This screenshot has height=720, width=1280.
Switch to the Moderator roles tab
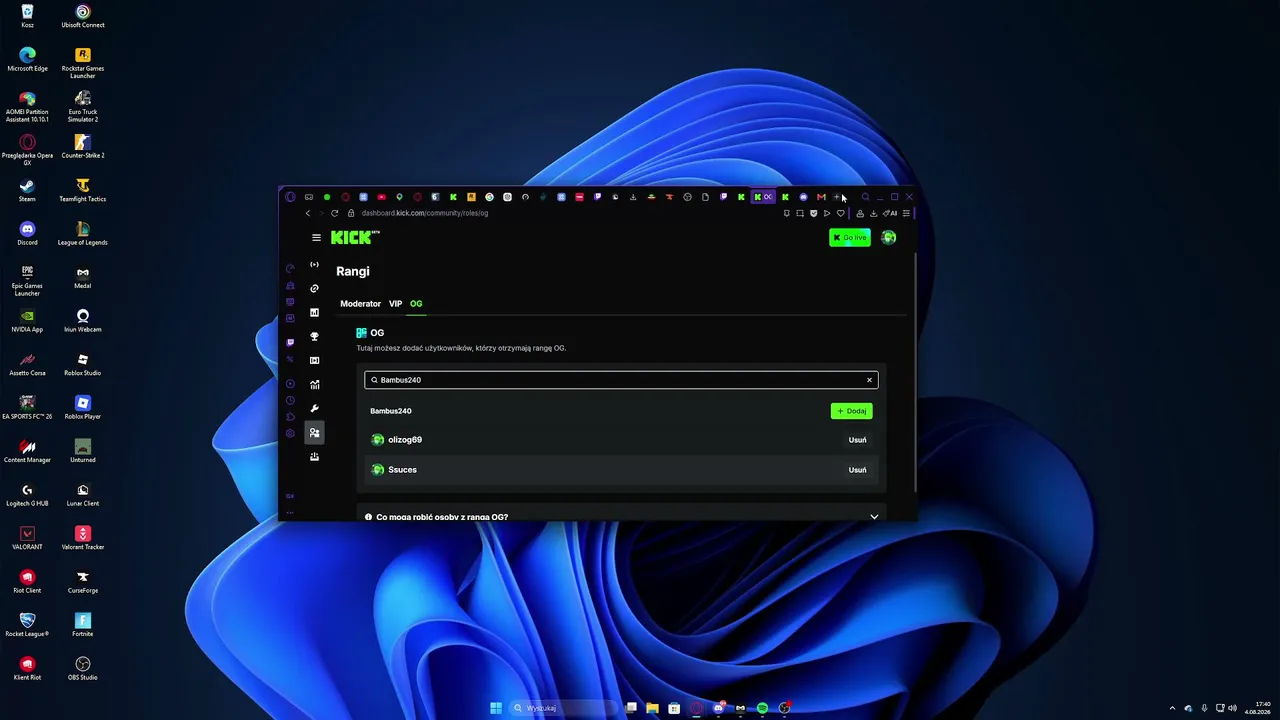click(360, 304)
